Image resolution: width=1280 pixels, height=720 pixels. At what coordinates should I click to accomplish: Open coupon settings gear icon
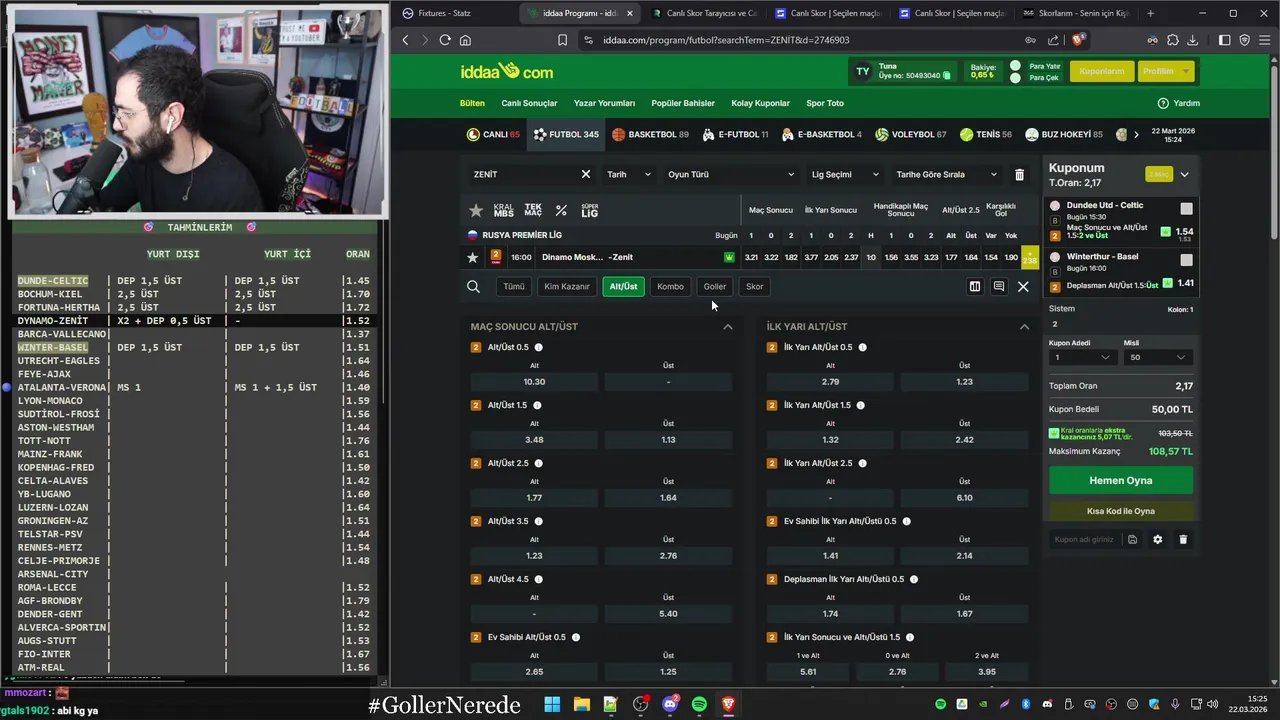(x=1157, y=539)
